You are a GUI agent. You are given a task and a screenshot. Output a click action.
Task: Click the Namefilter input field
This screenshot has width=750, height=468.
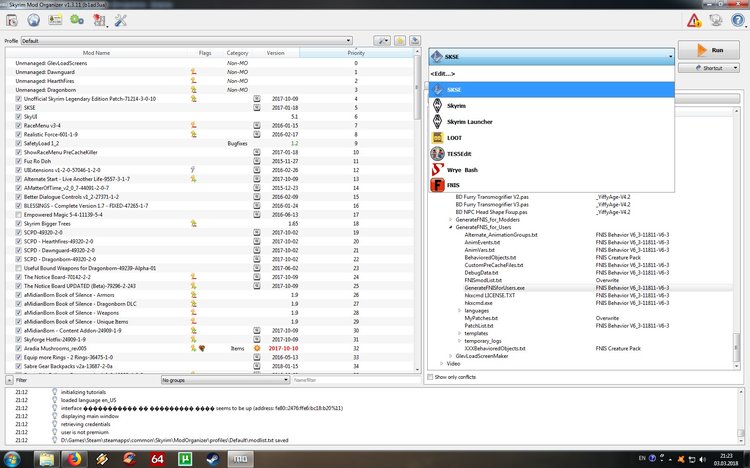pos(355,380)
